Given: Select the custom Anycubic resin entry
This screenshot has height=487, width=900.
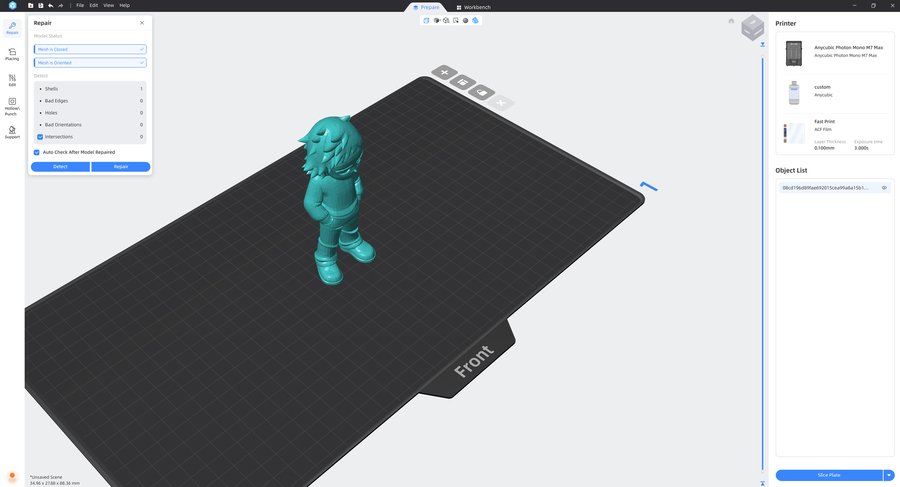Looking at the screenshot, I should pyautogui.click(x=835, y=92).
